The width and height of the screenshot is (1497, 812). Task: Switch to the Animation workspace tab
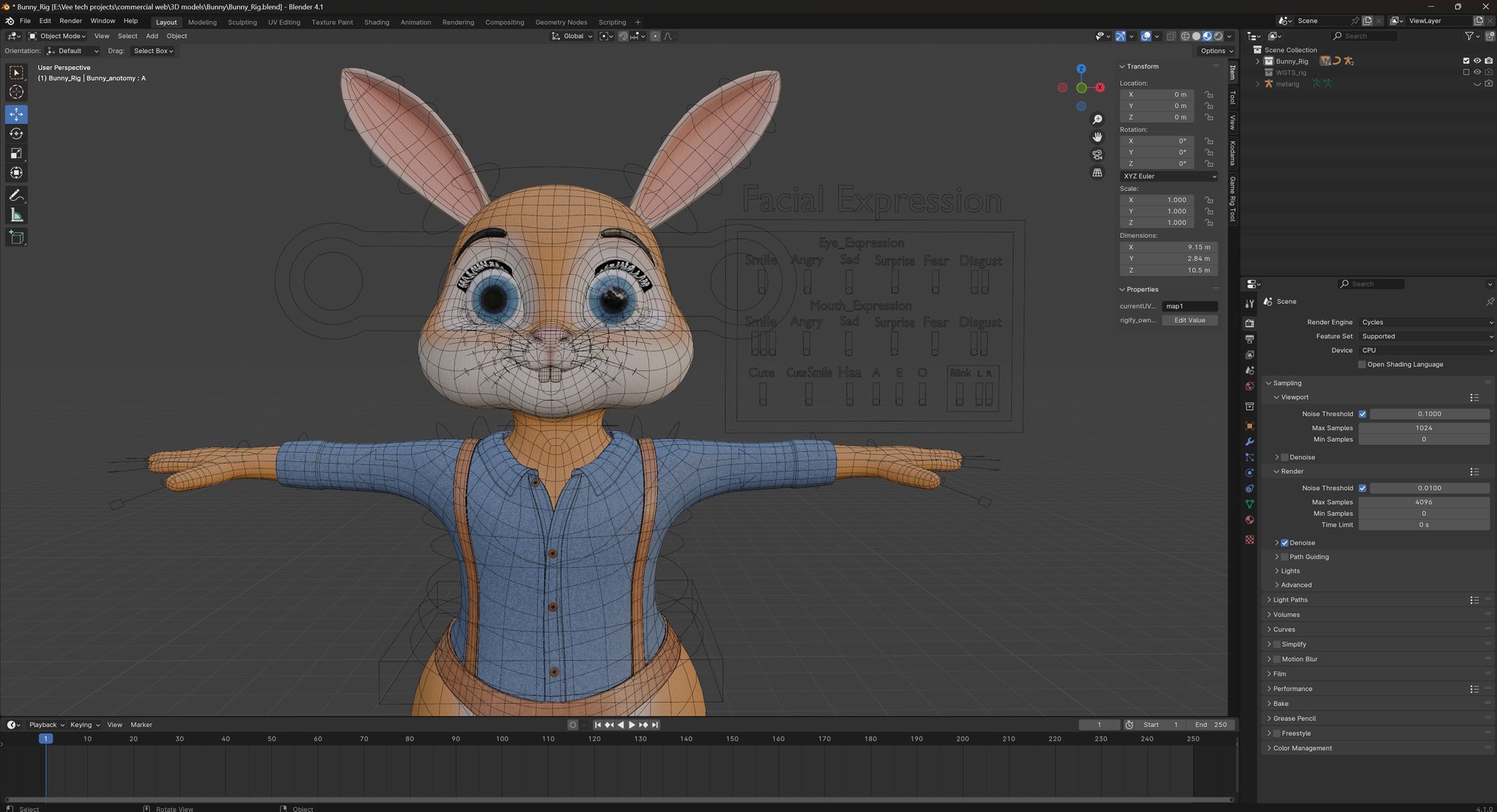[416, 22]
